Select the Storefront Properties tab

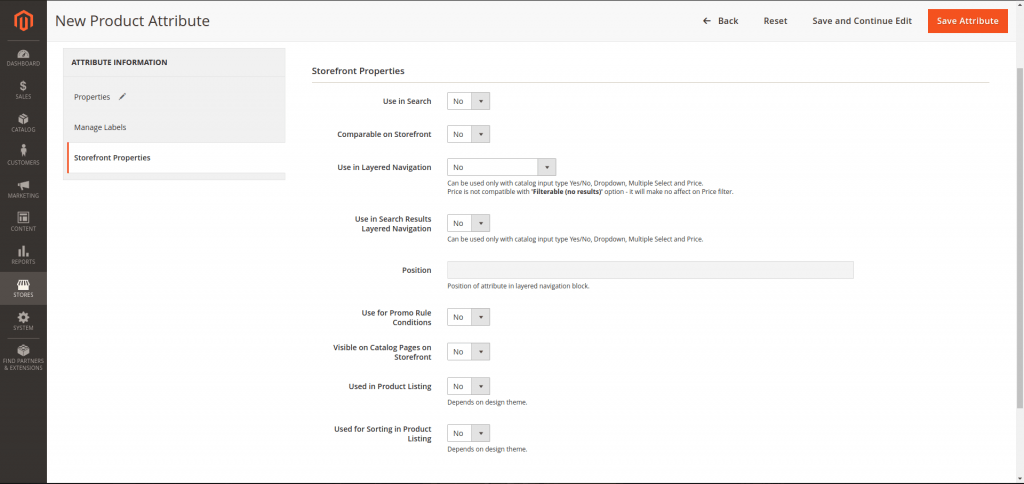(112, 158)
